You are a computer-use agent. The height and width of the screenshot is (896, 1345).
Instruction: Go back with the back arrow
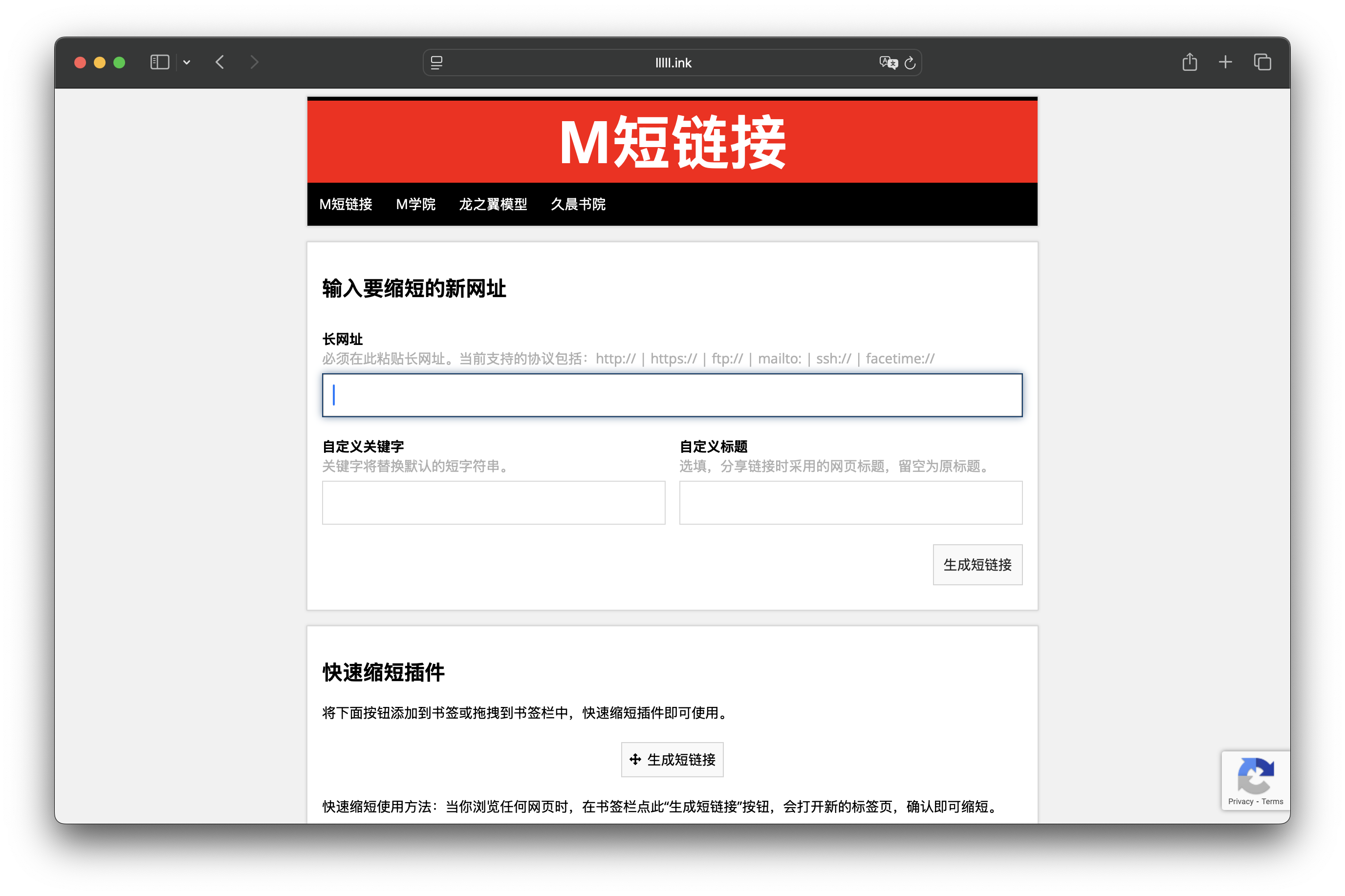pyautogui.click(x=220, y=62)
